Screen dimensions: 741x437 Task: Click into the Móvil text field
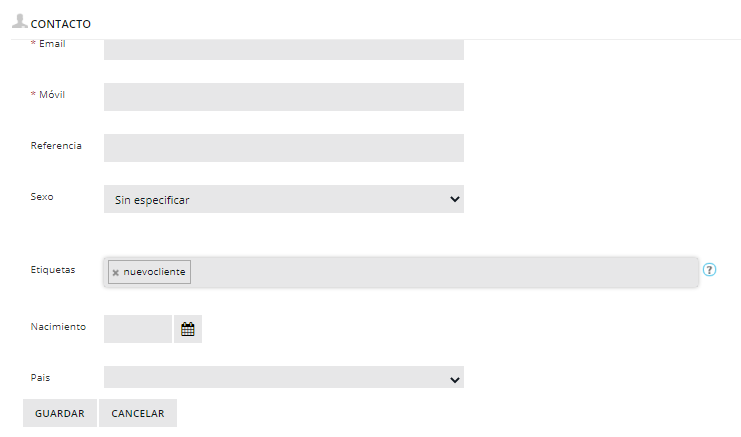[x=283, y=97]
